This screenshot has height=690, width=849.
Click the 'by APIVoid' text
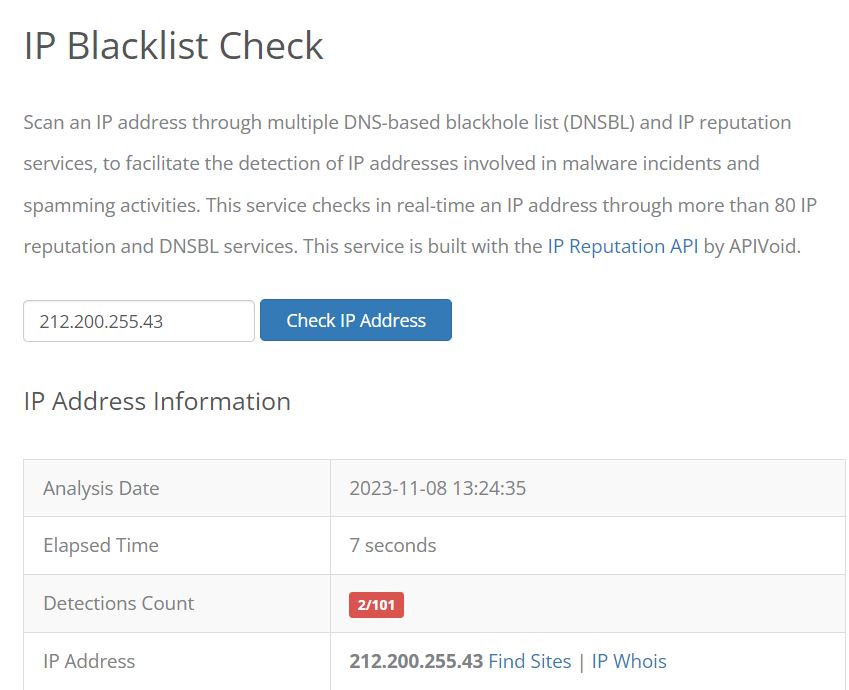pyautogui.click(x=752, y=246)
